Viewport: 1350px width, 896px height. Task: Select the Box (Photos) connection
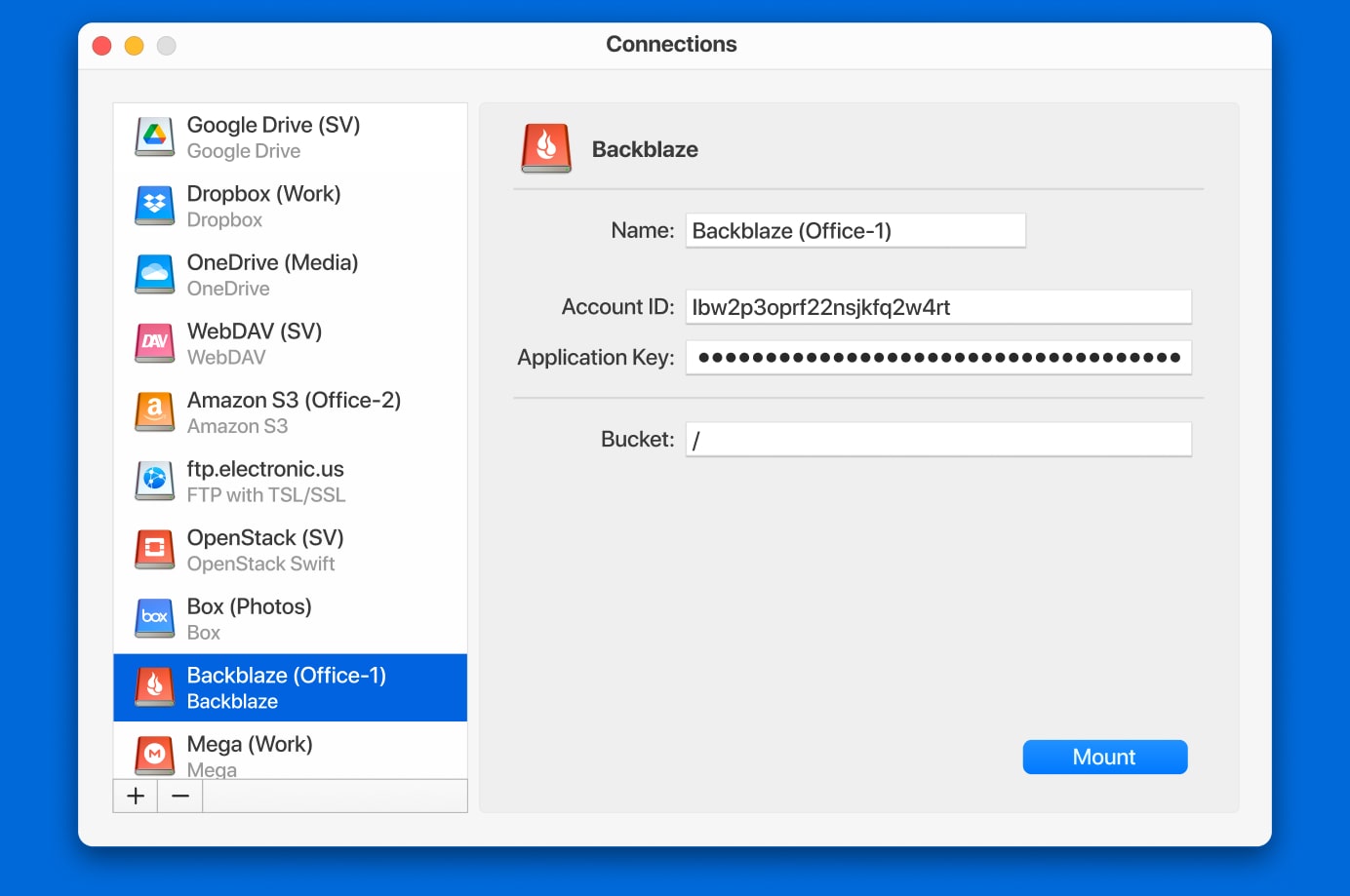pyautogui.click(x=291, y=618)
